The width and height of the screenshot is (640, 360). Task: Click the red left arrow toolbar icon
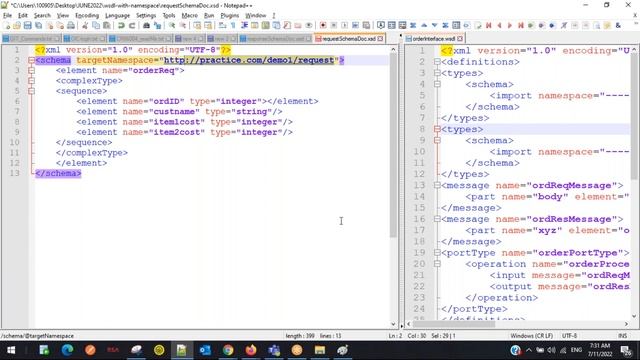(x=499, y=25)
